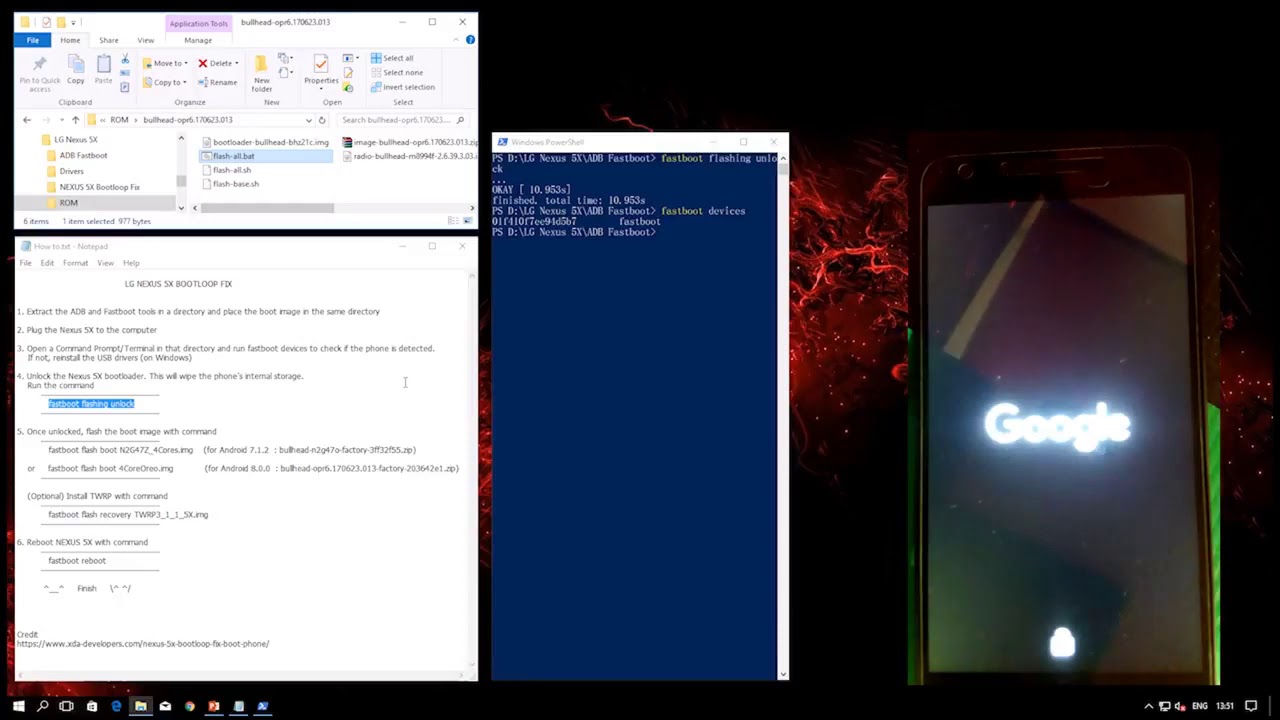Screen dimensions: 1280x720
Task: Switch to large icons view in status bar
Action: (x=470, y=221)
